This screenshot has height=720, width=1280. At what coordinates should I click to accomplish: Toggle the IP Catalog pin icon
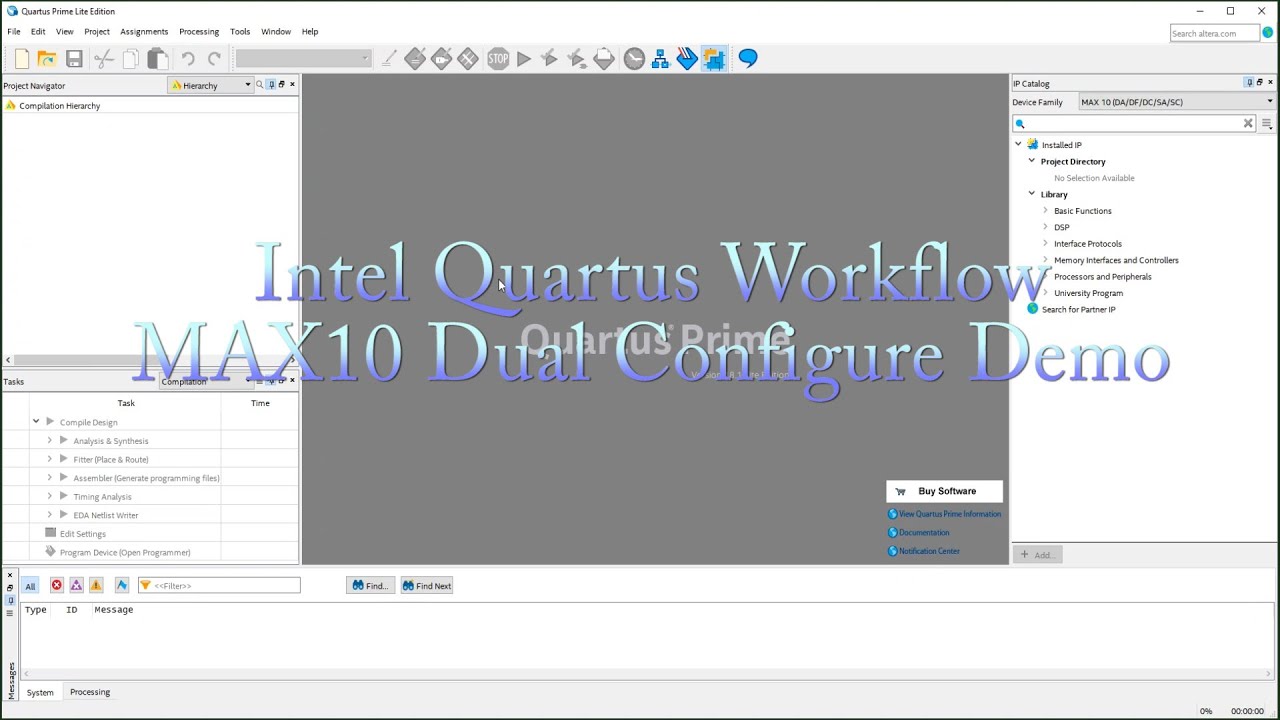[1249, 83]
